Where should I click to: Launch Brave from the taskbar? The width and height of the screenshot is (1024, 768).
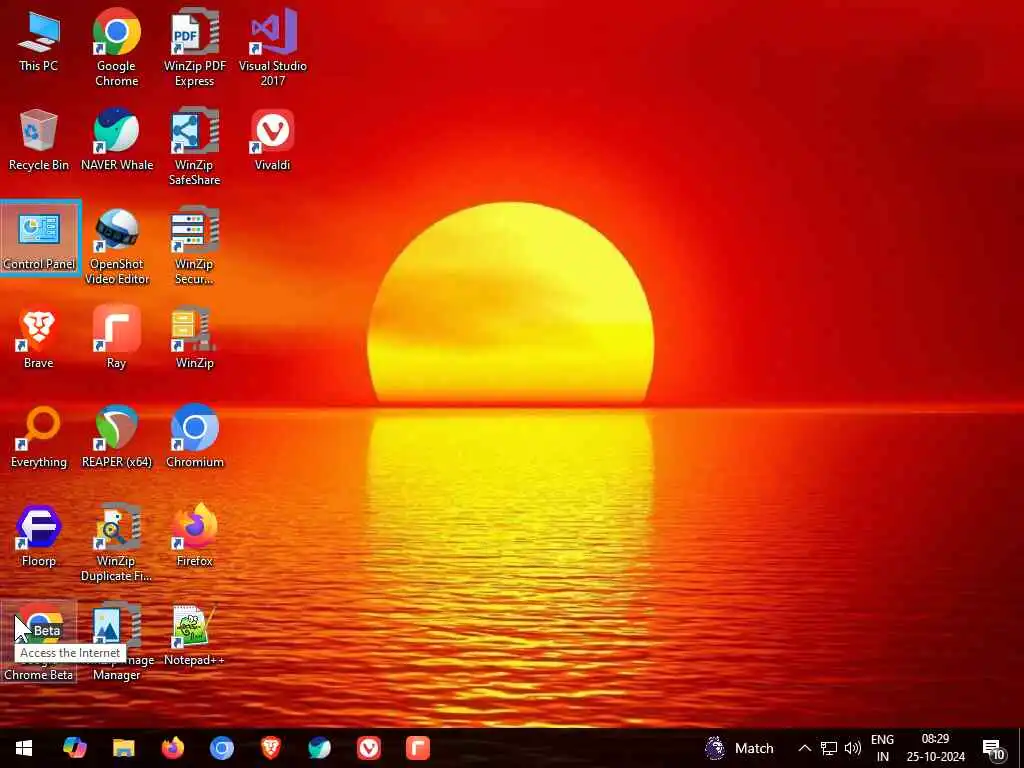270,748
